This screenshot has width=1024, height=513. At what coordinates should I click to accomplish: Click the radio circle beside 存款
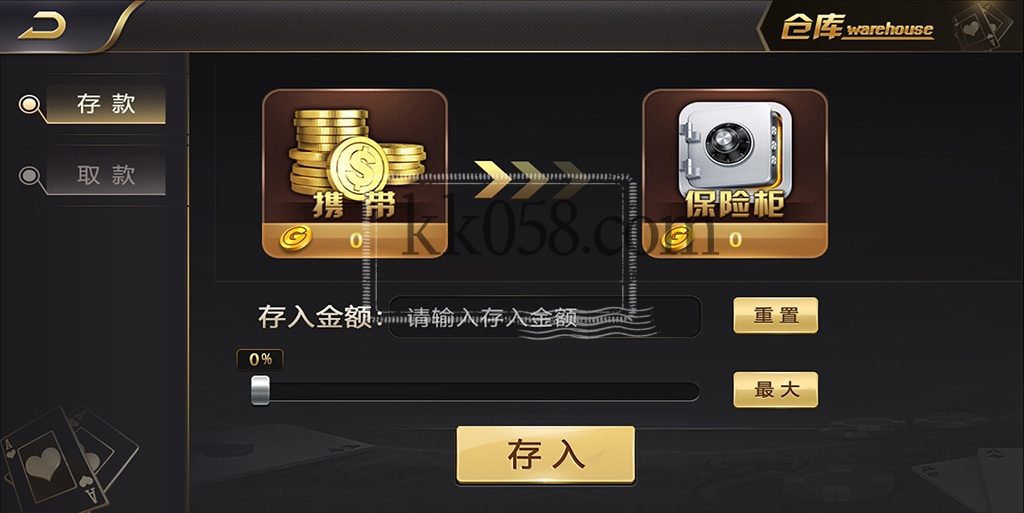(29, 104)
